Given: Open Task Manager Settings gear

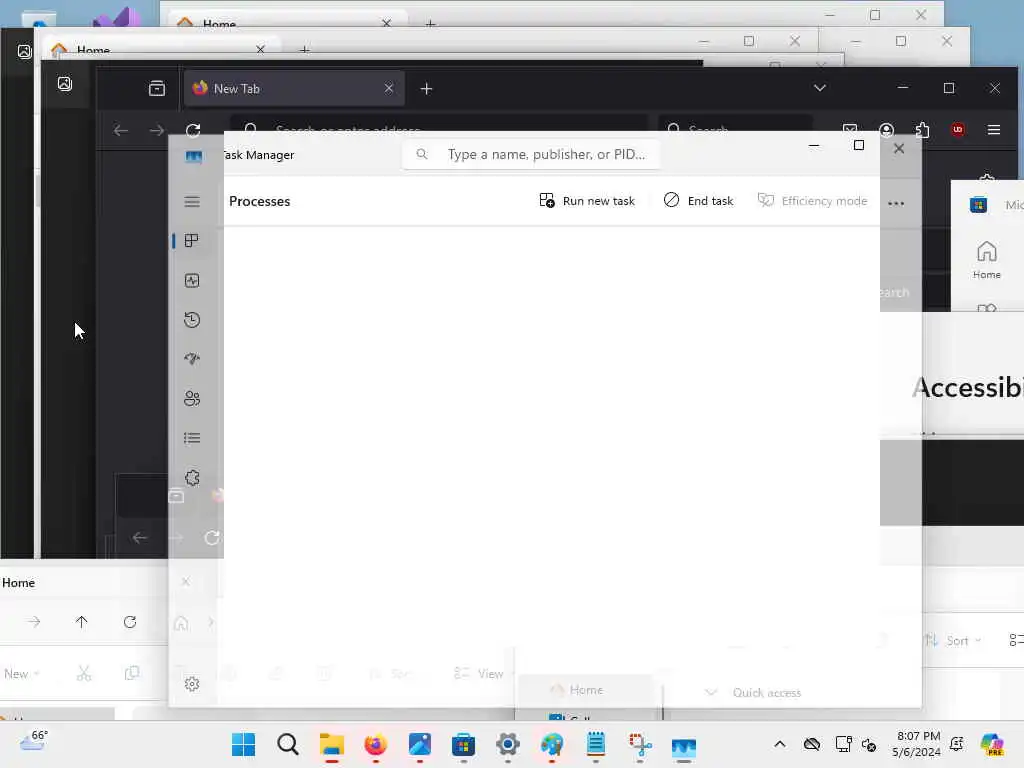Looking at the screenshot, I should [x=192, y=684].
